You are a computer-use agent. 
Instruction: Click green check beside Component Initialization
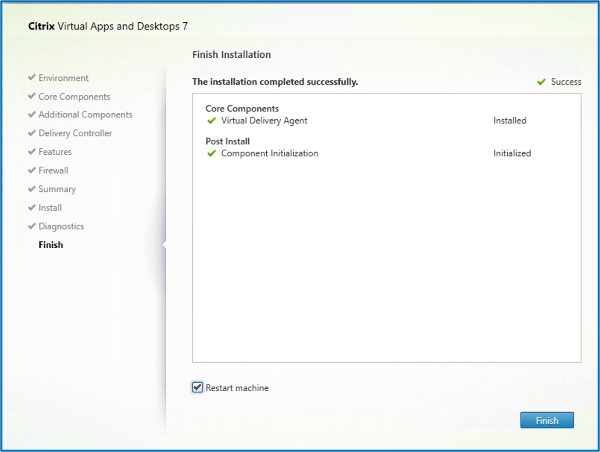(211, 153)
